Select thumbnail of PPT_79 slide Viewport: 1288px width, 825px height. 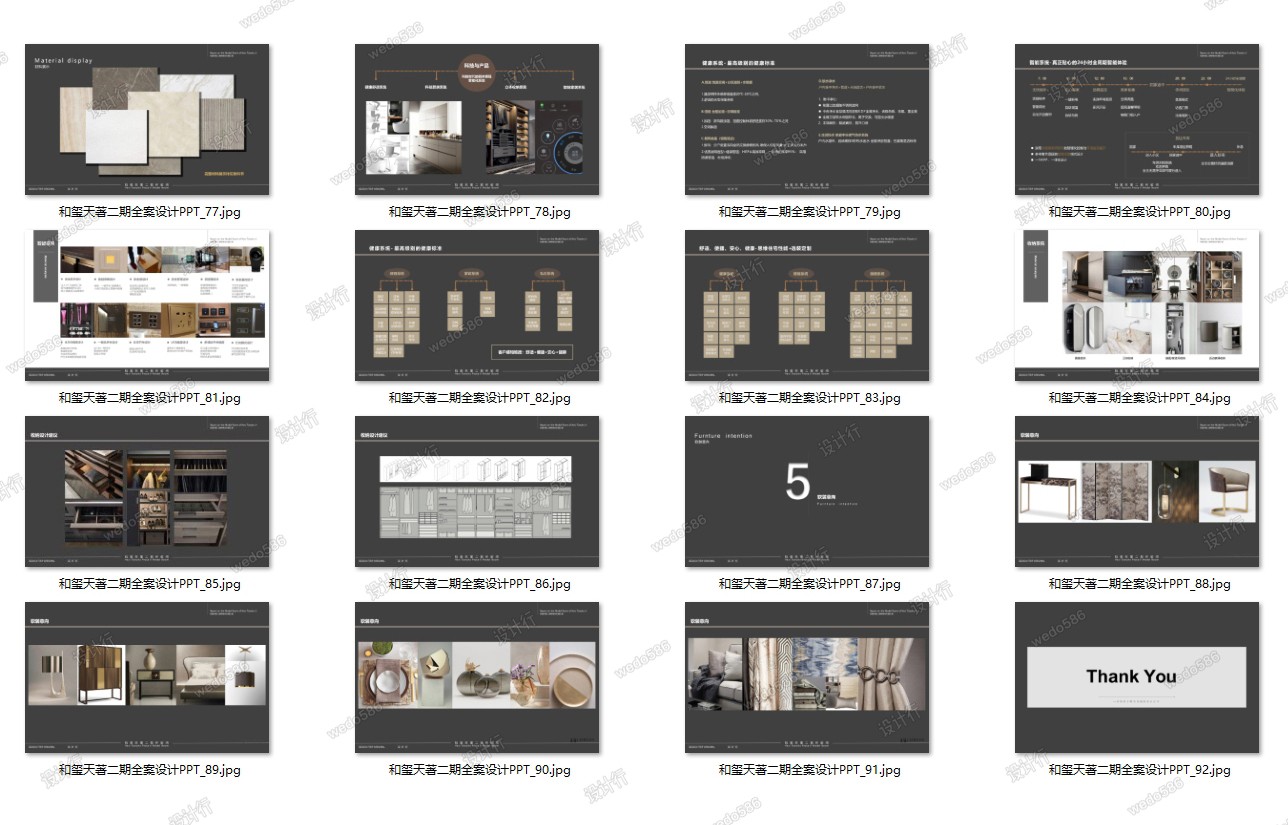tap(807, 119)
